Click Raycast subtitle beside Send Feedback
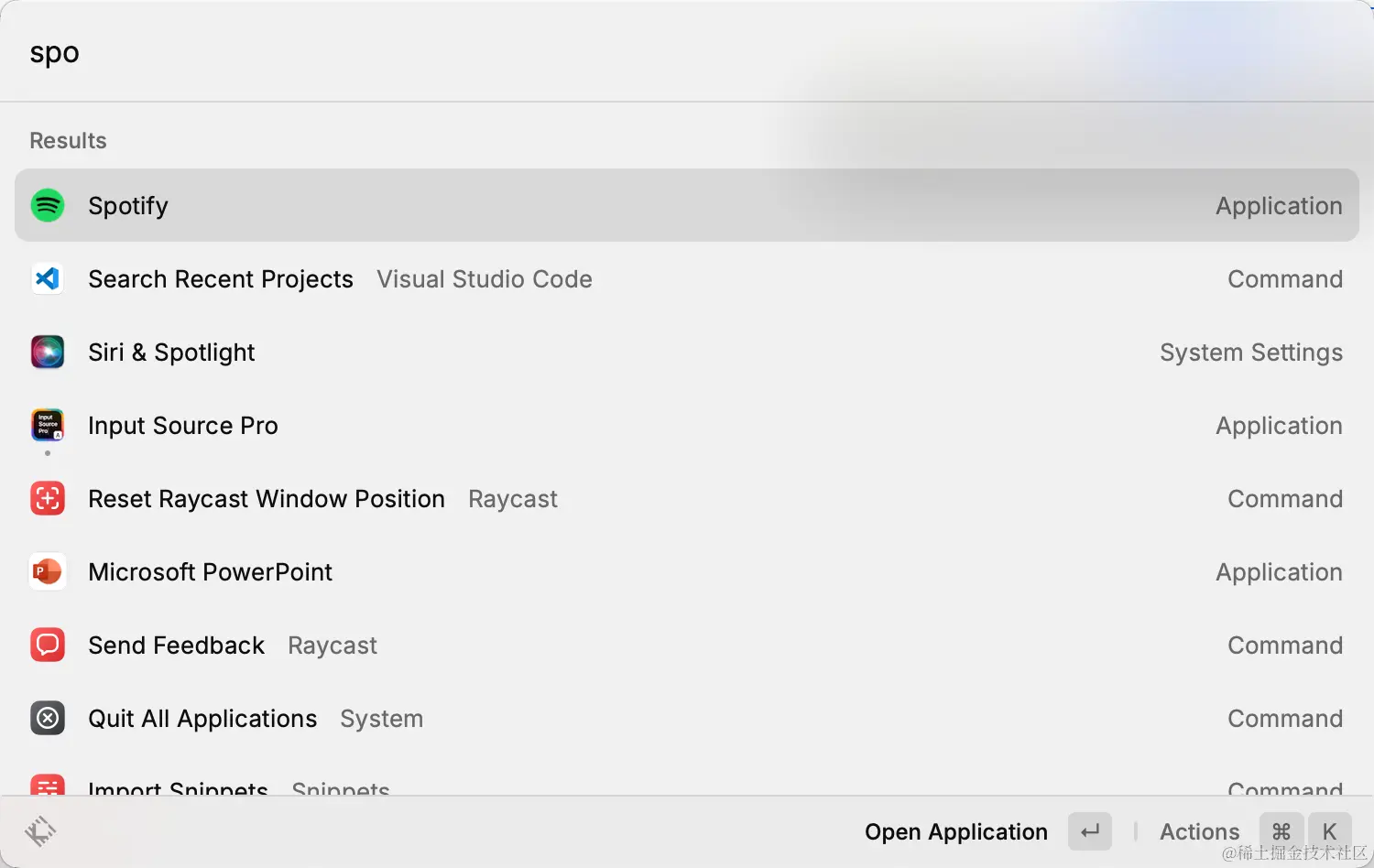This screenshot has height=868, width=1374. 333,646
